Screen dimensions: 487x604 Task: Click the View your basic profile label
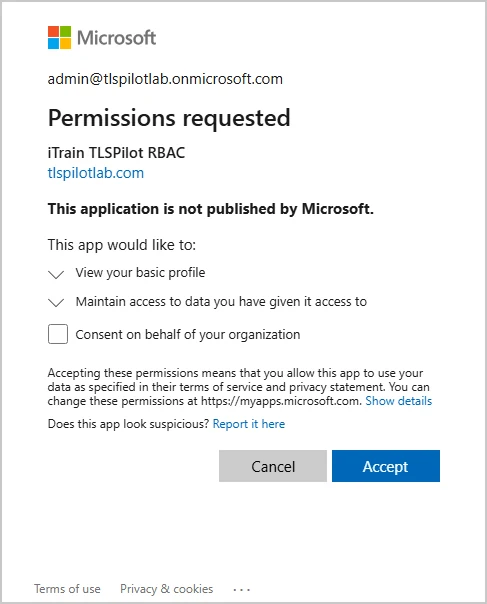click(140, 273)
